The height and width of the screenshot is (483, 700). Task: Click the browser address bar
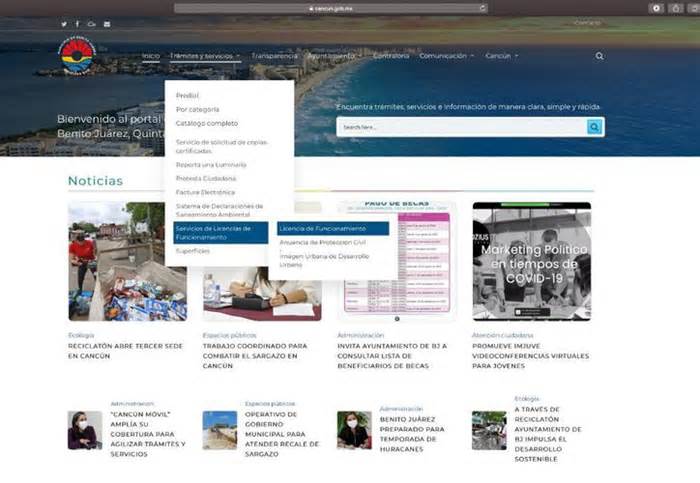[x=330, y=8]
